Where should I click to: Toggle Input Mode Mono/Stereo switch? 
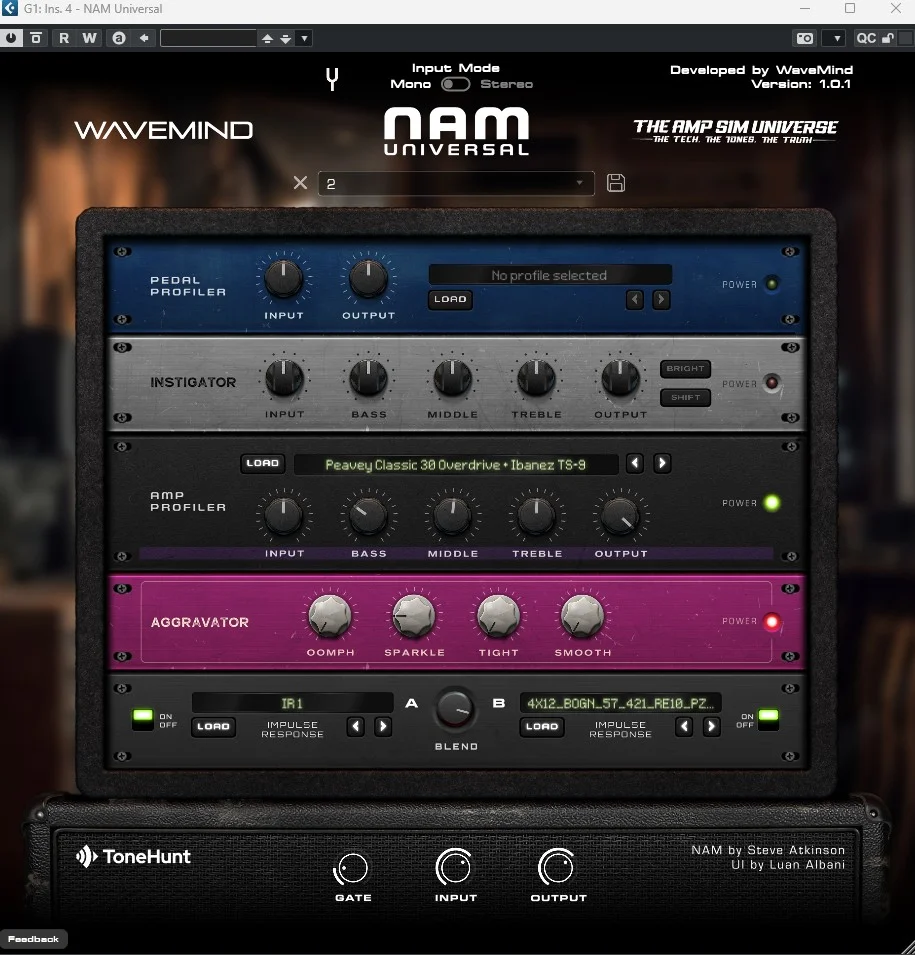tap(456, 84)
